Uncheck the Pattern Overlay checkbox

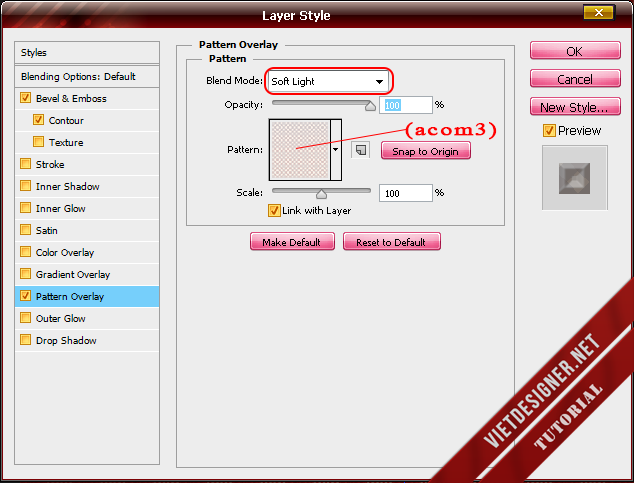25,296
